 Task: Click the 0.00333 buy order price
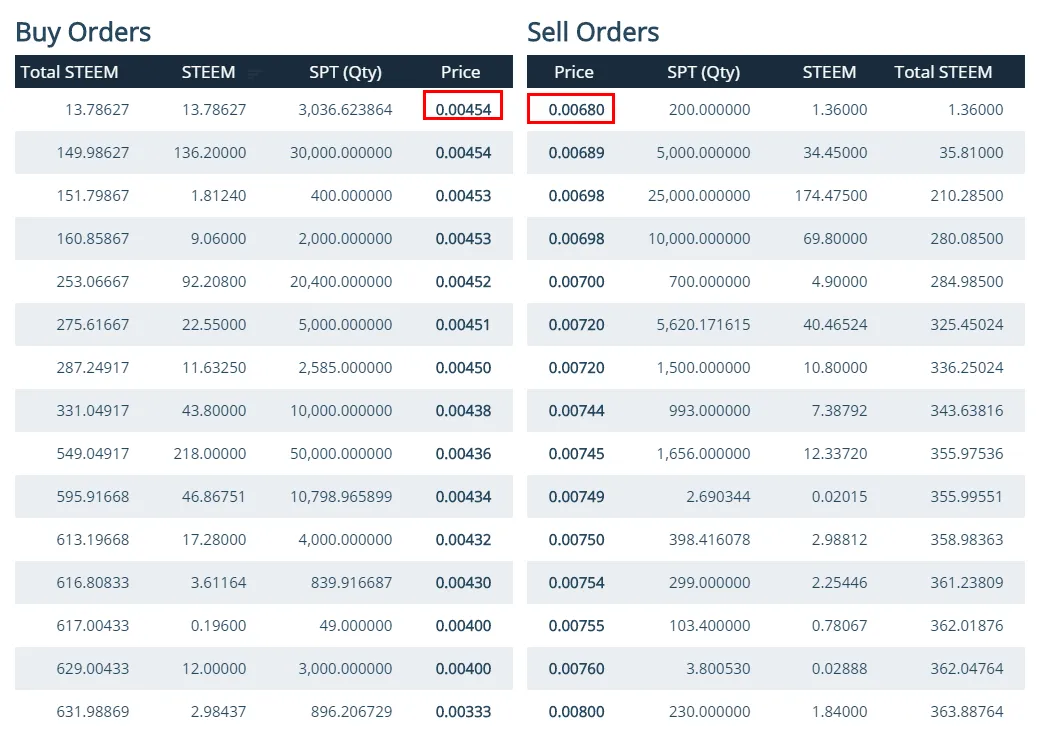pos(463,712)
